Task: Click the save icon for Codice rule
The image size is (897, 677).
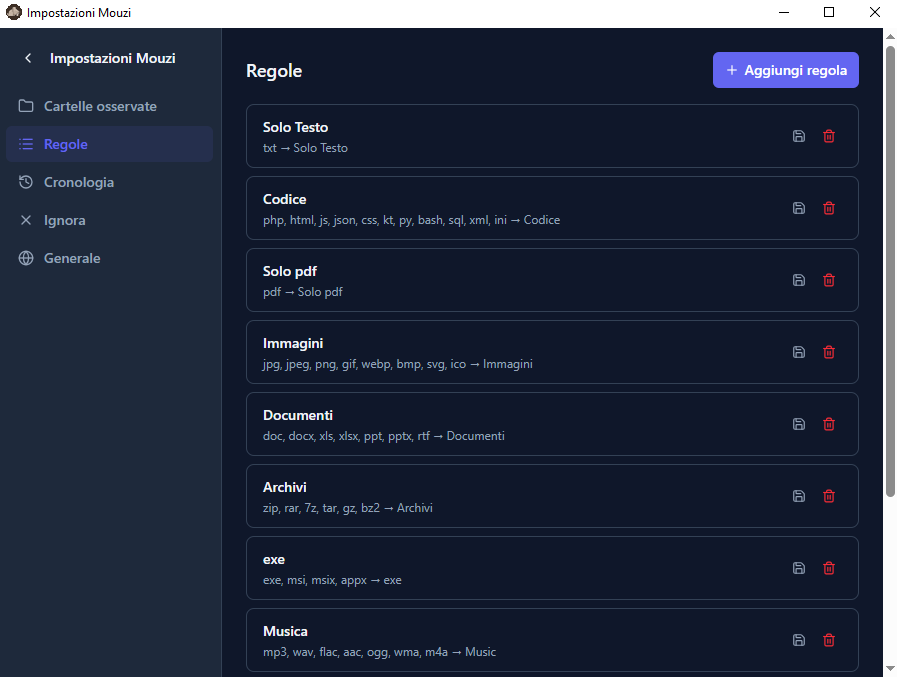Action: [799, 208]
